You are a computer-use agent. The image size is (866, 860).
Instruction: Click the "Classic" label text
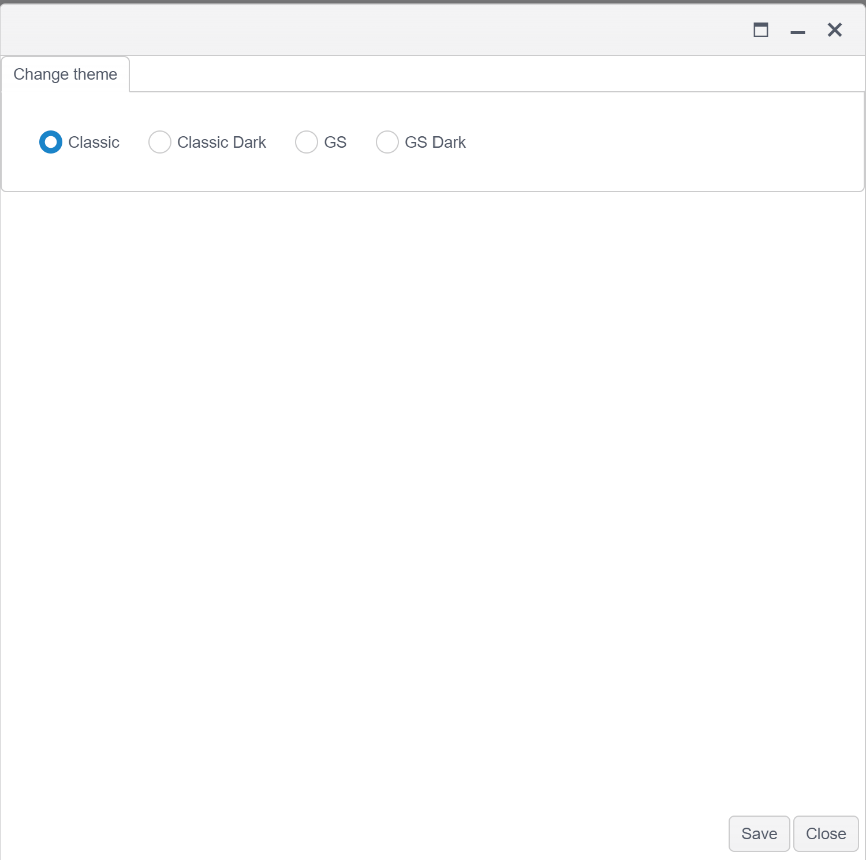pos(94,142)
